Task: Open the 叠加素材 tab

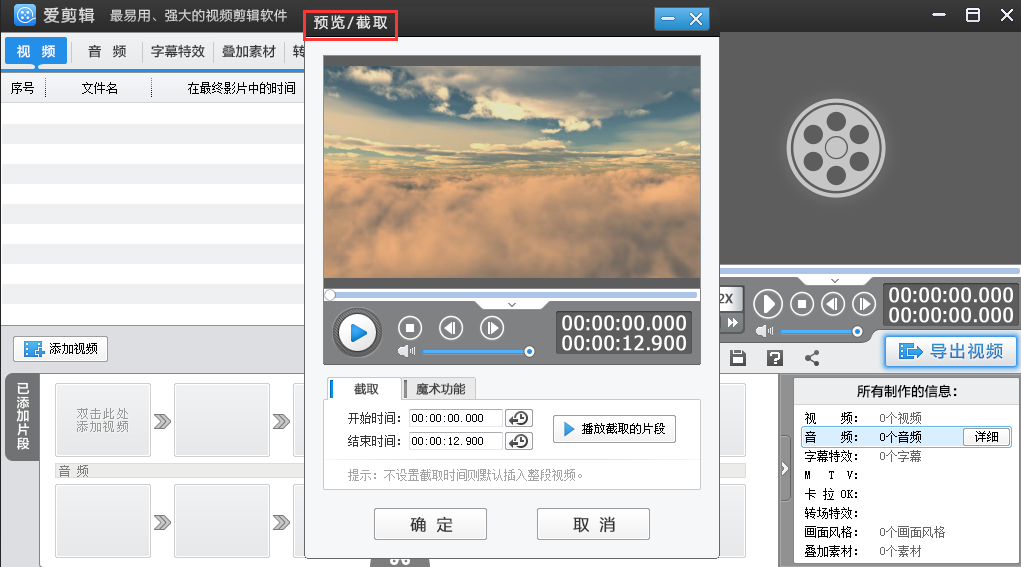Action: tap(249, 51)
